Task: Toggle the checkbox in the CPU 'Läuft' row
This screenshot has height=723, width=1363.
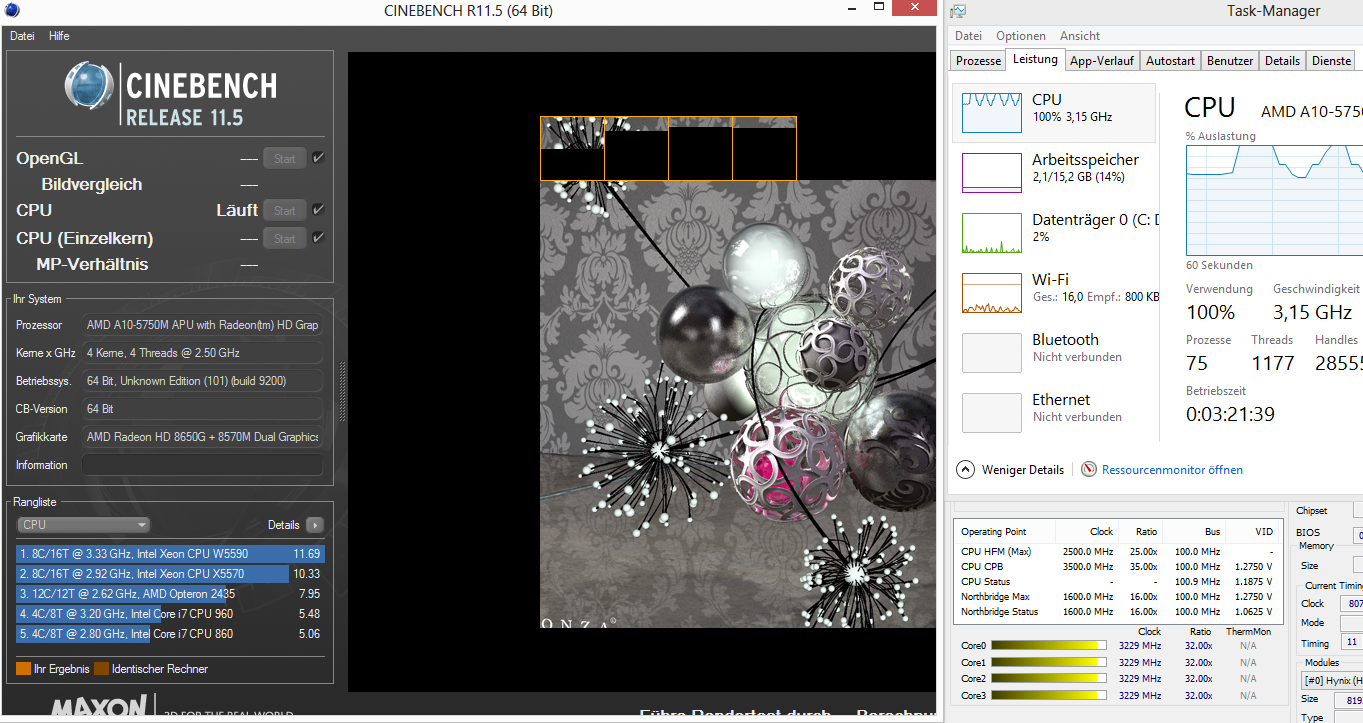Action: coord(318,210)
